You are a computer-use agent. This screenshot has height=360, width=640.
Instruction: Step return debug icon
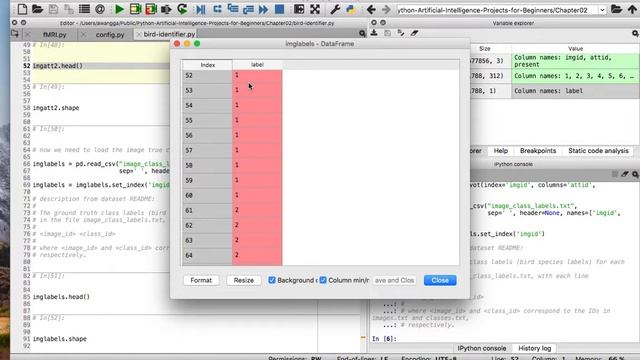(248, 9)
